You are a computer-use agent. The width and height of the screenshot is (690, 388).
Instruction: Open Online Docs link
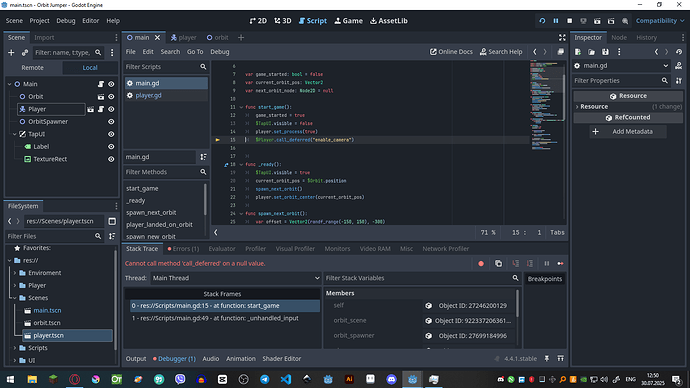pyautogui.click(x=451, y=51)
